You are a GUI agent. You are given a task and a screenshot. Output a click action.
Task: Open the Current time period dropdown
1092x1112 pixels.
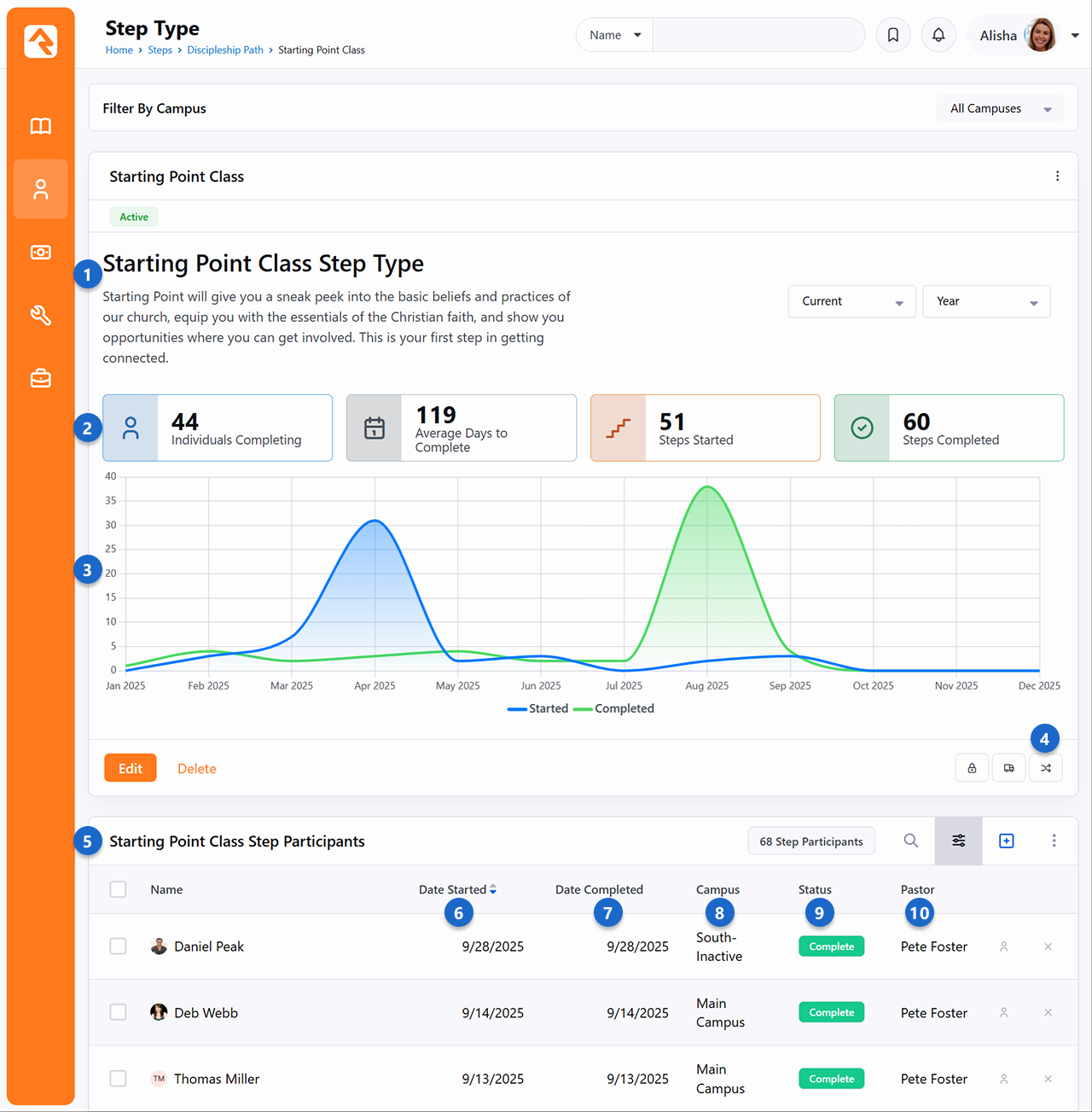point(851,301)
